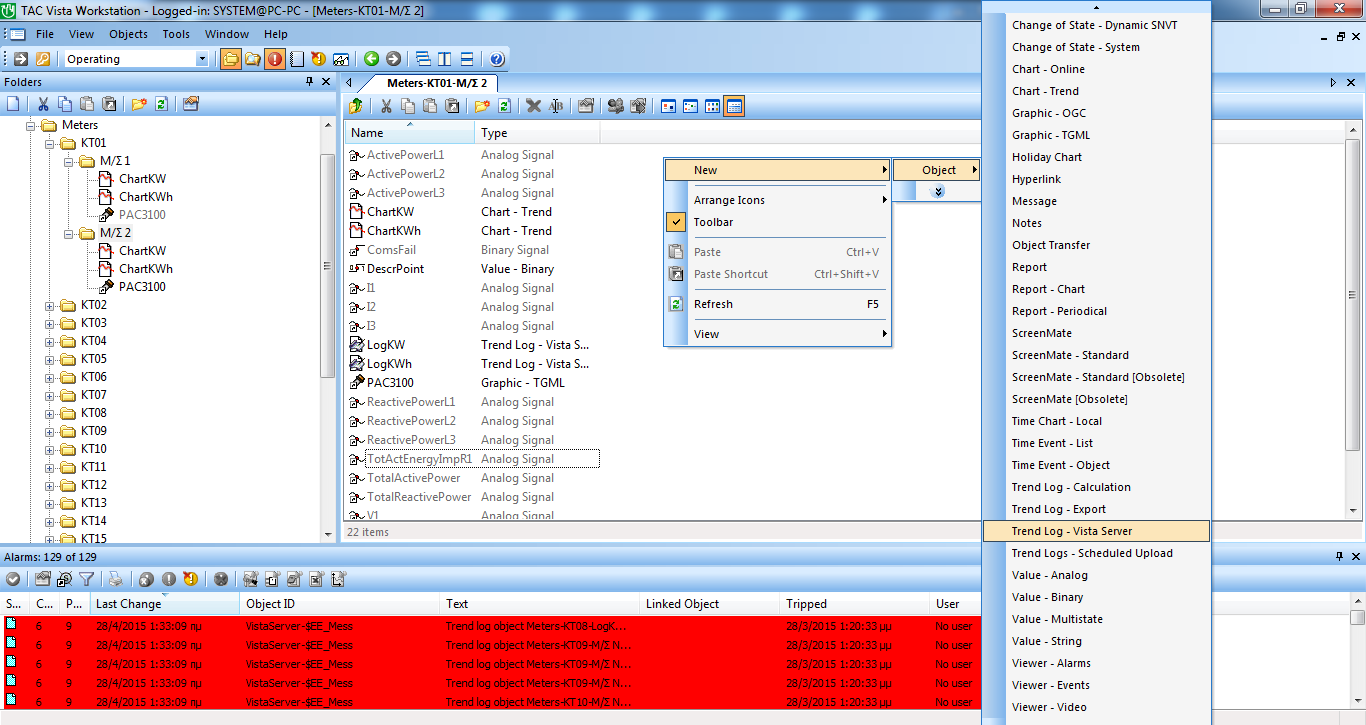Open the Operating mode dropdown
The height and width of the screenshot is (725, 1366).
coord(202,59)
